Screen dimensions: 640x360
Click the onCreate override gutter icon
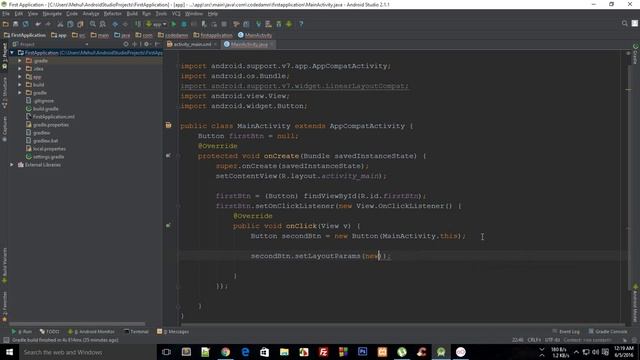tap(168, 156)
